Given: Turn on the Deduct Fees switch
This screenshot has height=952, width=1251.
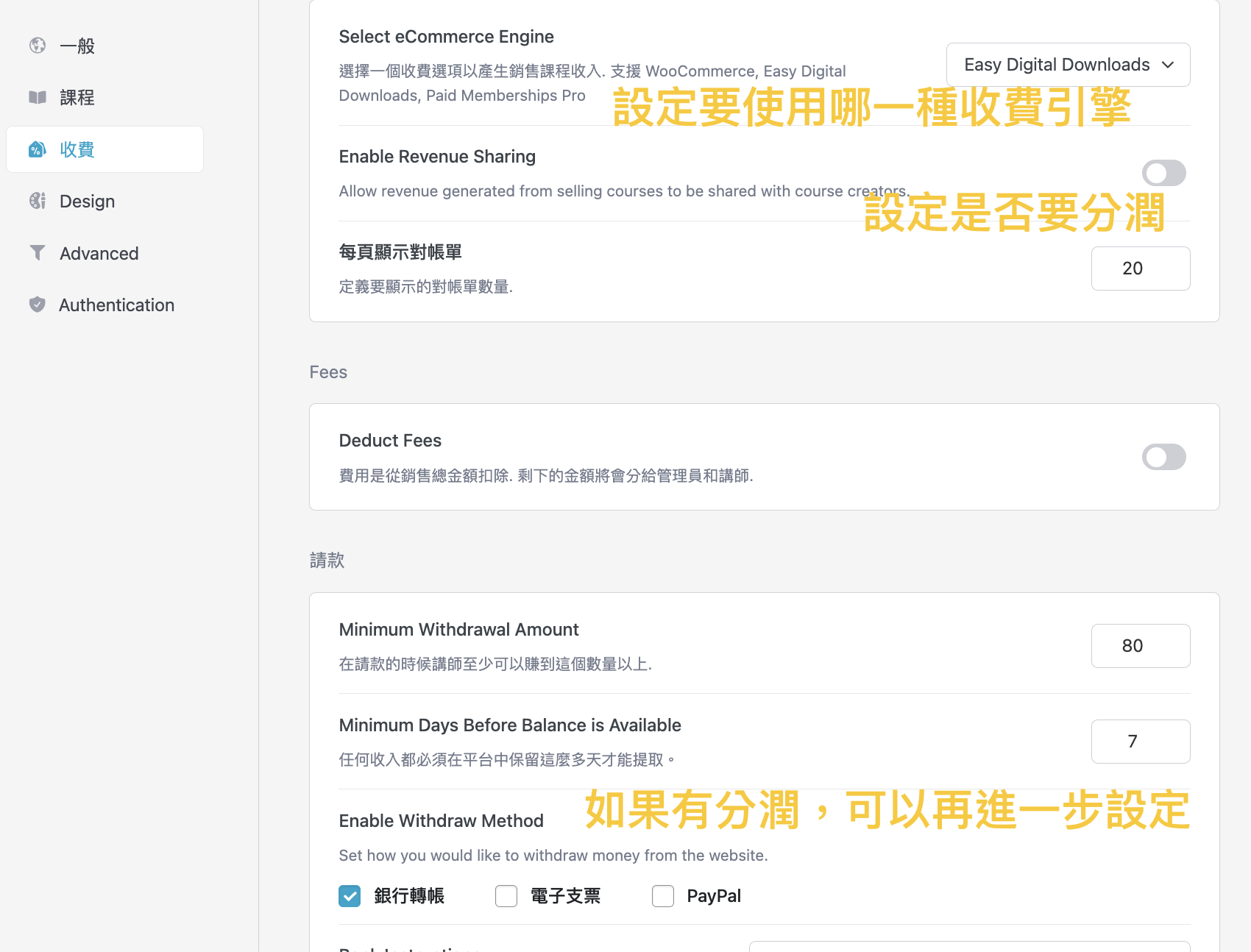Looking at the screenshot, I should 1163,457.
